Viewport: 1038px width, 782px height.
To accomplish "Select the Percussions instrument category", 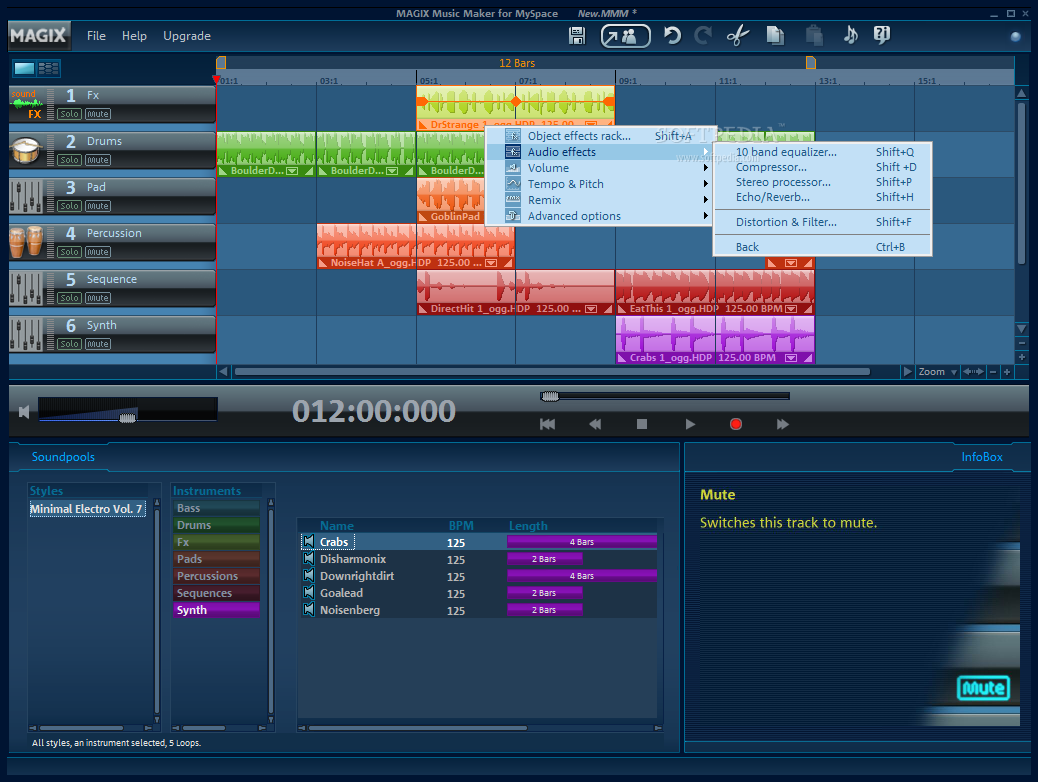I will [x=216, y=576].
